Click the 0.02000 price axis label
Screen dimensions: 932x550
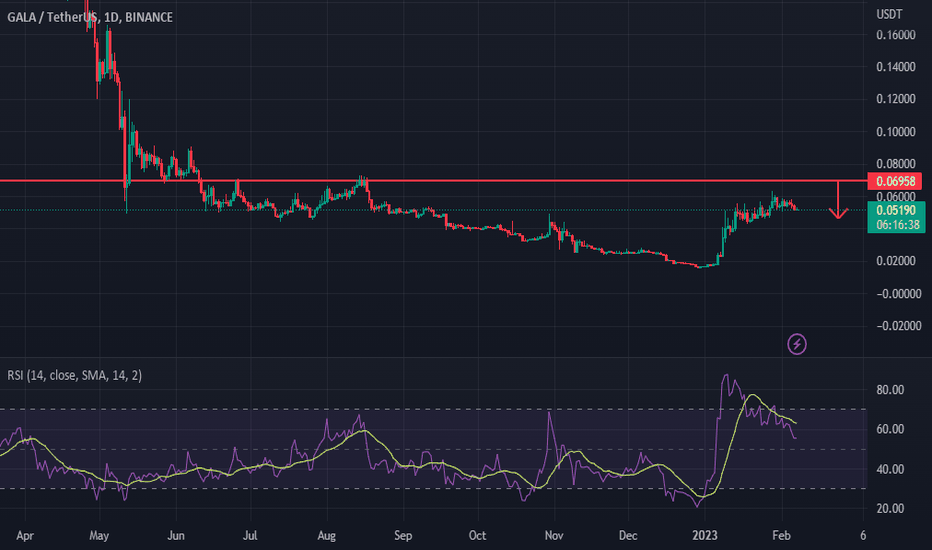896,261
